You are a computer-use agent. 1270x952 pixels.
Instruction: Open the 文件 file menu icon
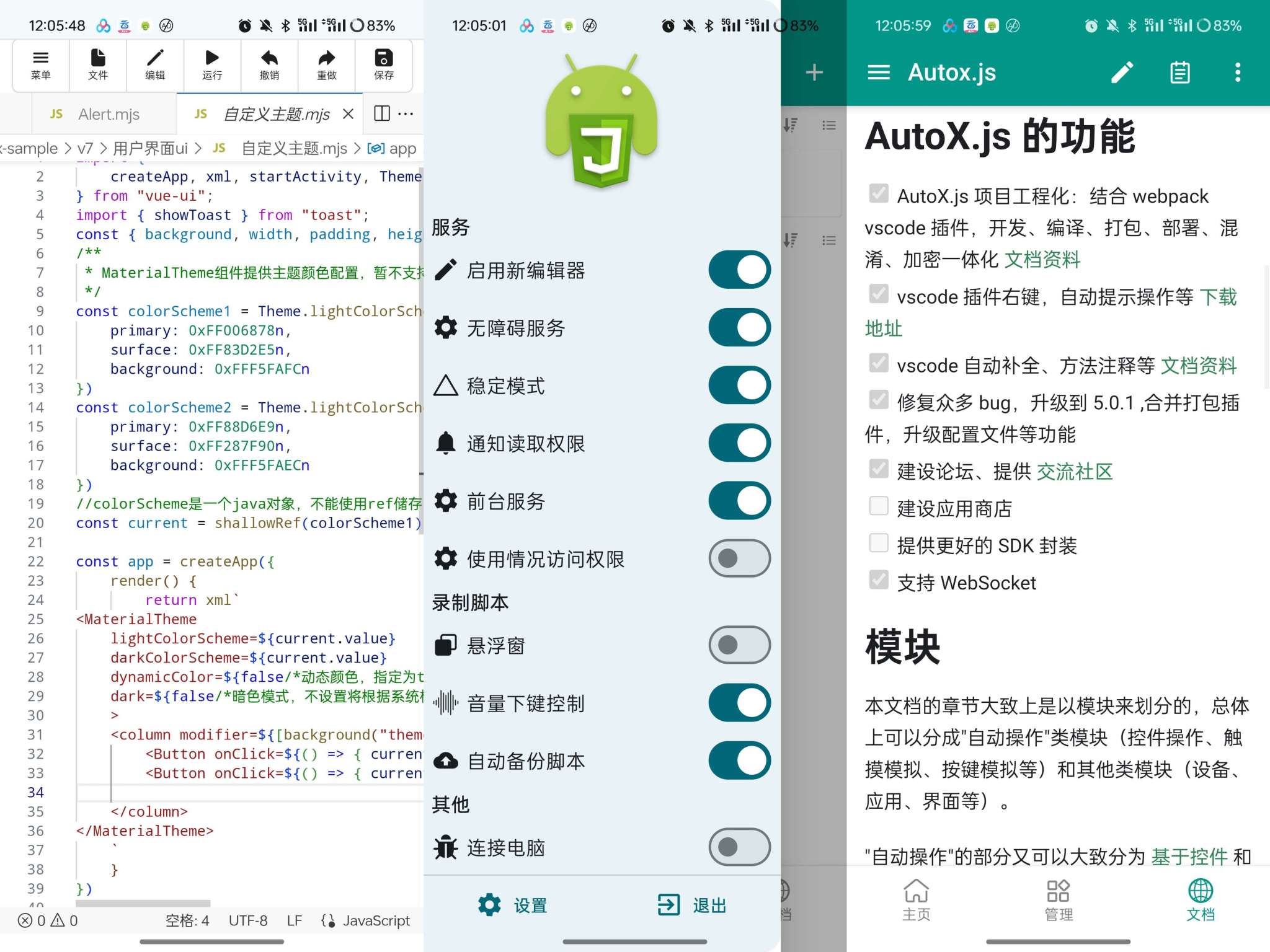pos(98,65)
